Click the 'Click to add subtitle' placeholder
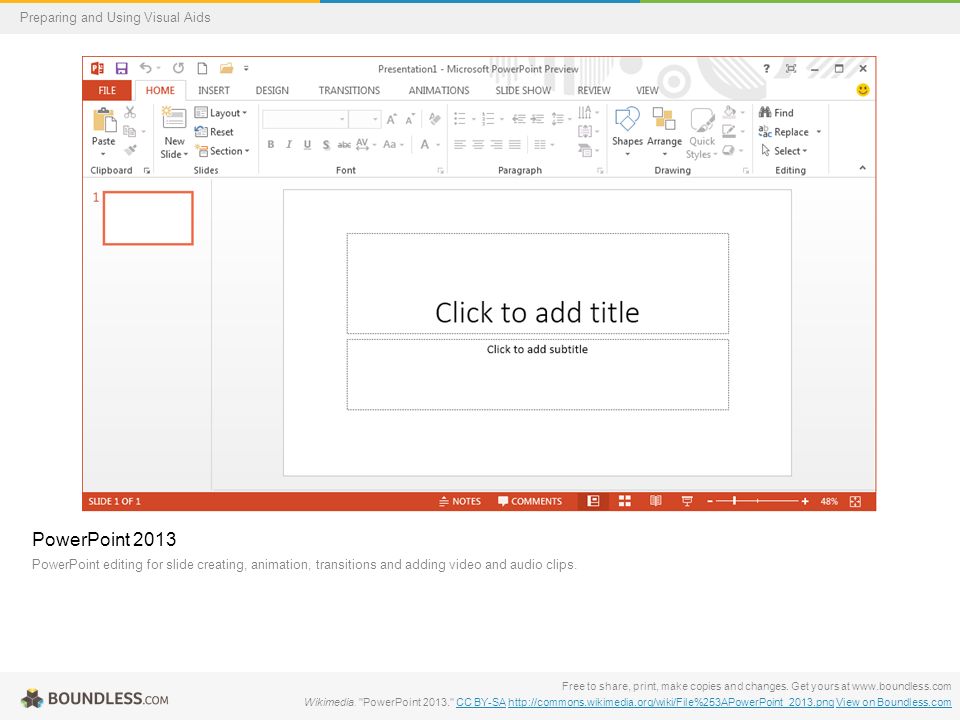Image resolution: width=960 pixels, height=720 pixels. tap(538, 374)
